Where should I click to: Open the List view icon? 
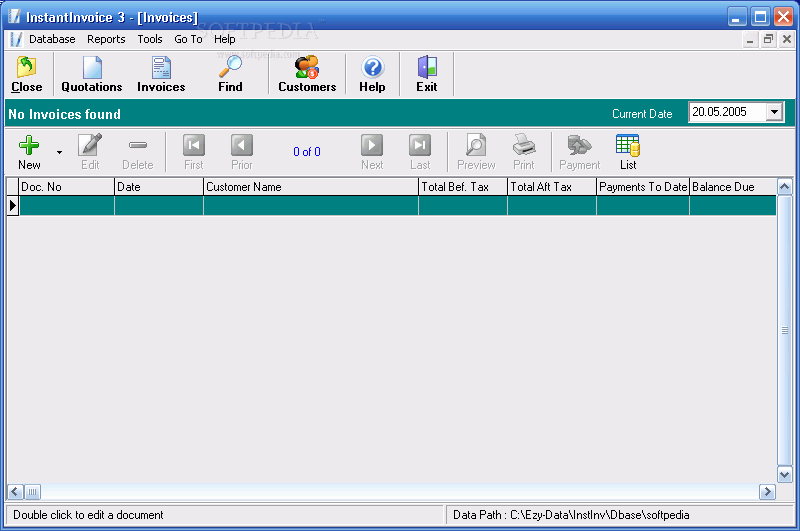tap(628, 153)
